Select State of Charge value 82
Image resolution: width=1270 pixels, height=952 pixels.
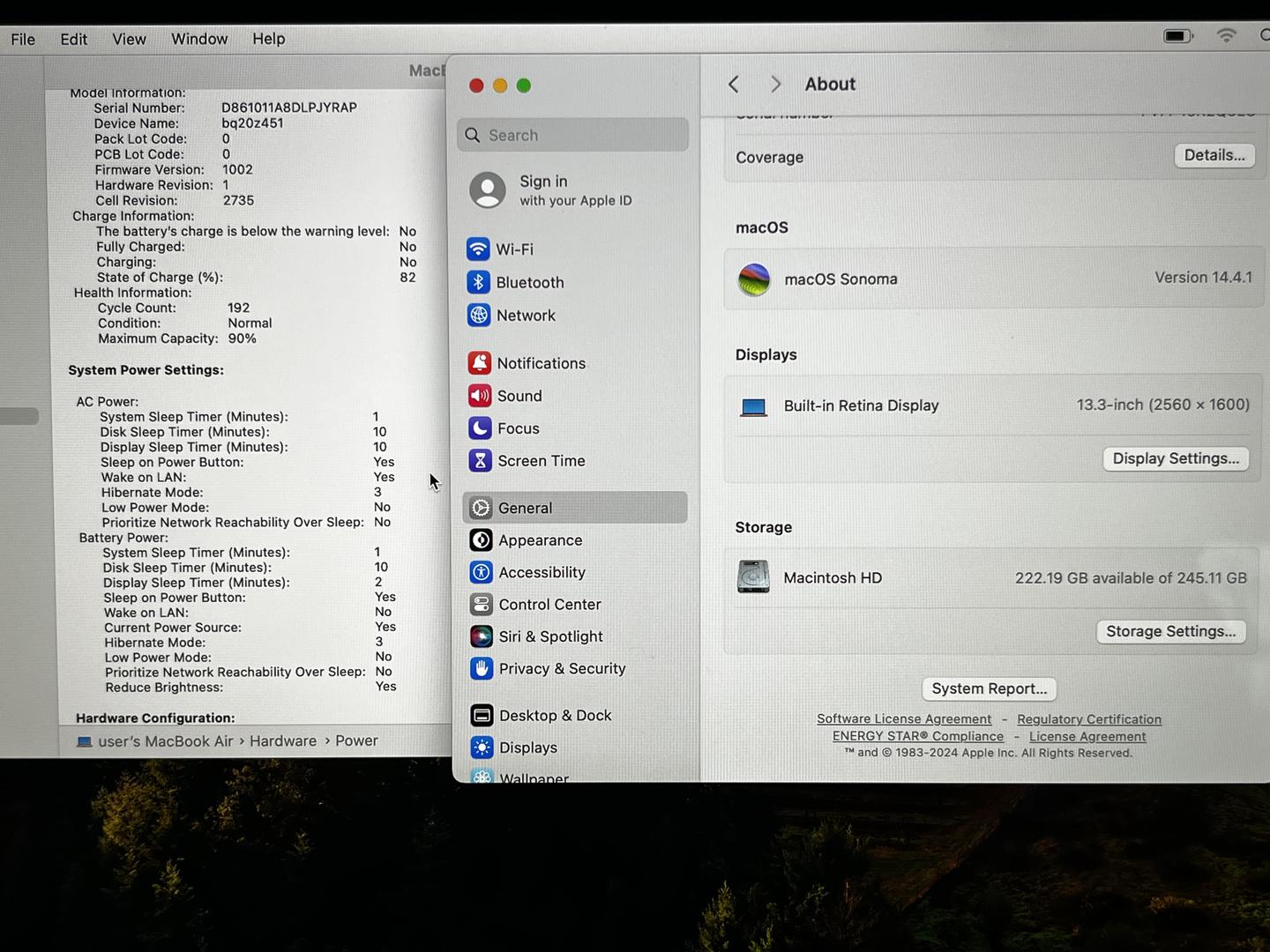(407, 278)
